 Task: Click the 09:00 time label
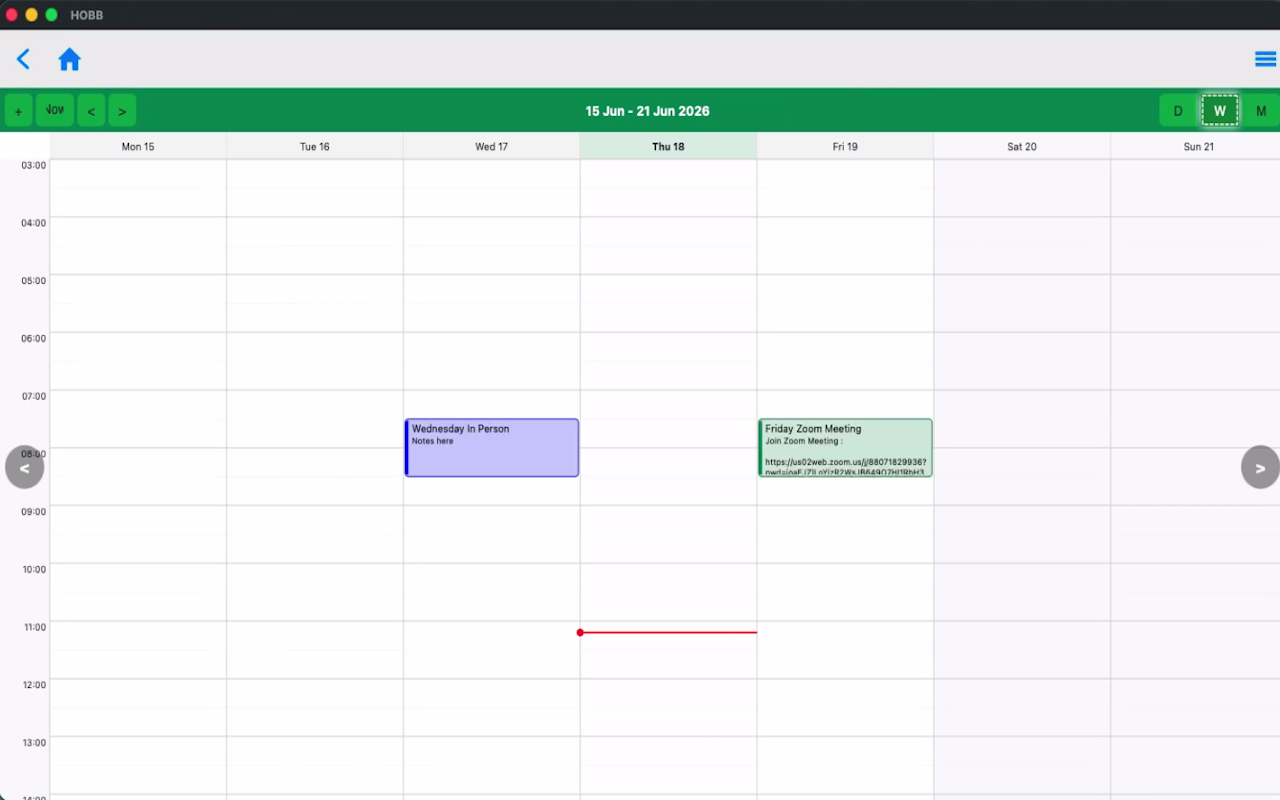click(34, 511)
